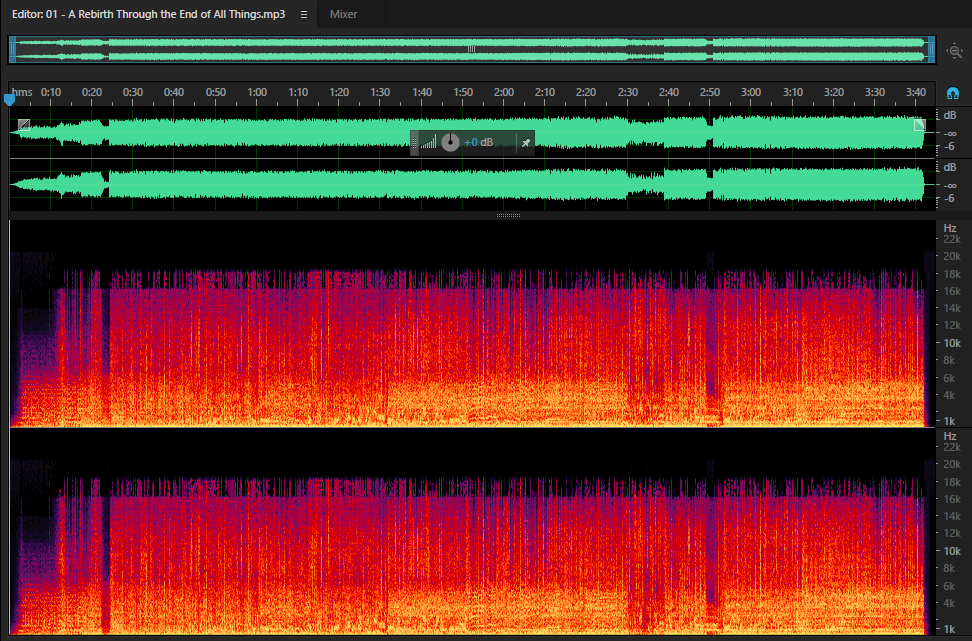Click inside the lower spectral frequency display
The height and width of the screenshot is (641, 972).
471,532
